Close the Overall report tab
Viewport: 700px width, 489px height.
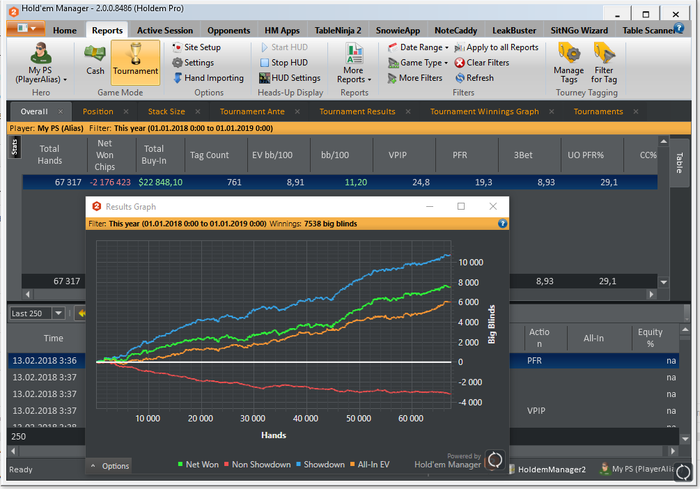pyautogui.click(x=60, y=112)
